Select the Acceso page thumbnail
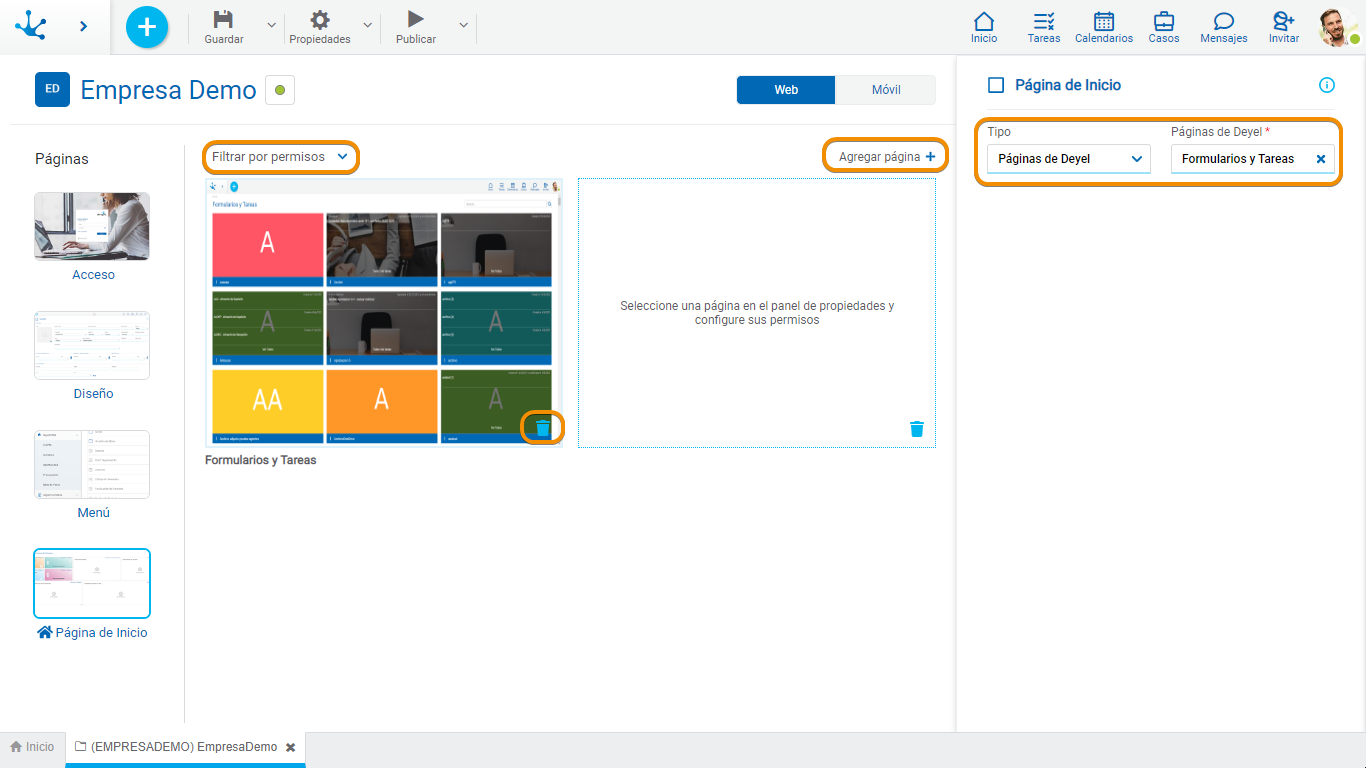The image size is (1366, 768). pos(92,227)
